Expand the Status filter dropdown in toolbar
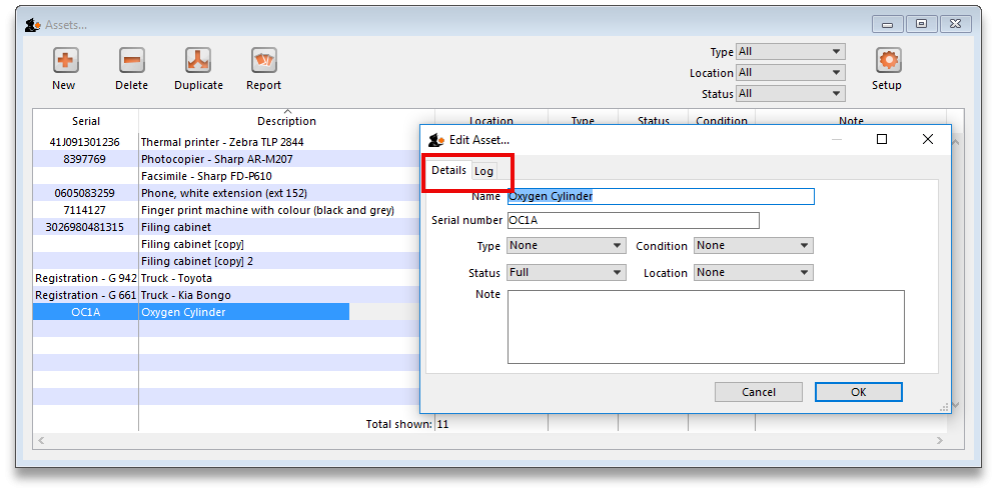 click(790, 94)
